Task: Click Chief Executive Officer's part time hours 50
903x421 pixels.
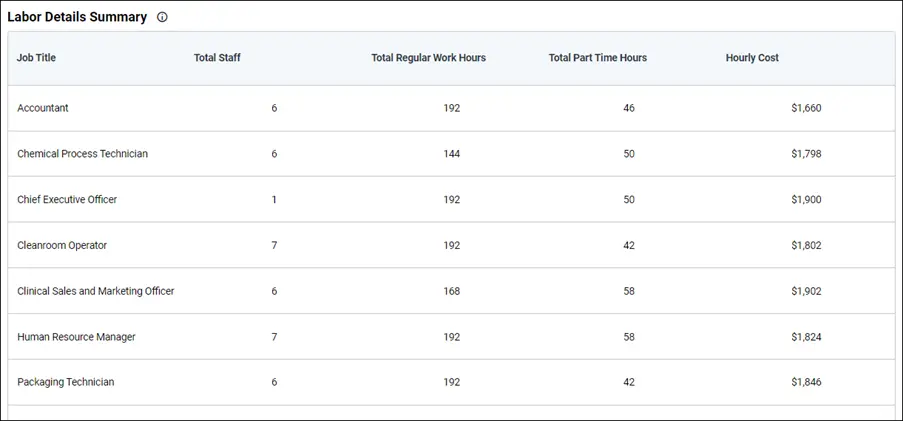Action: pos(629,199)
